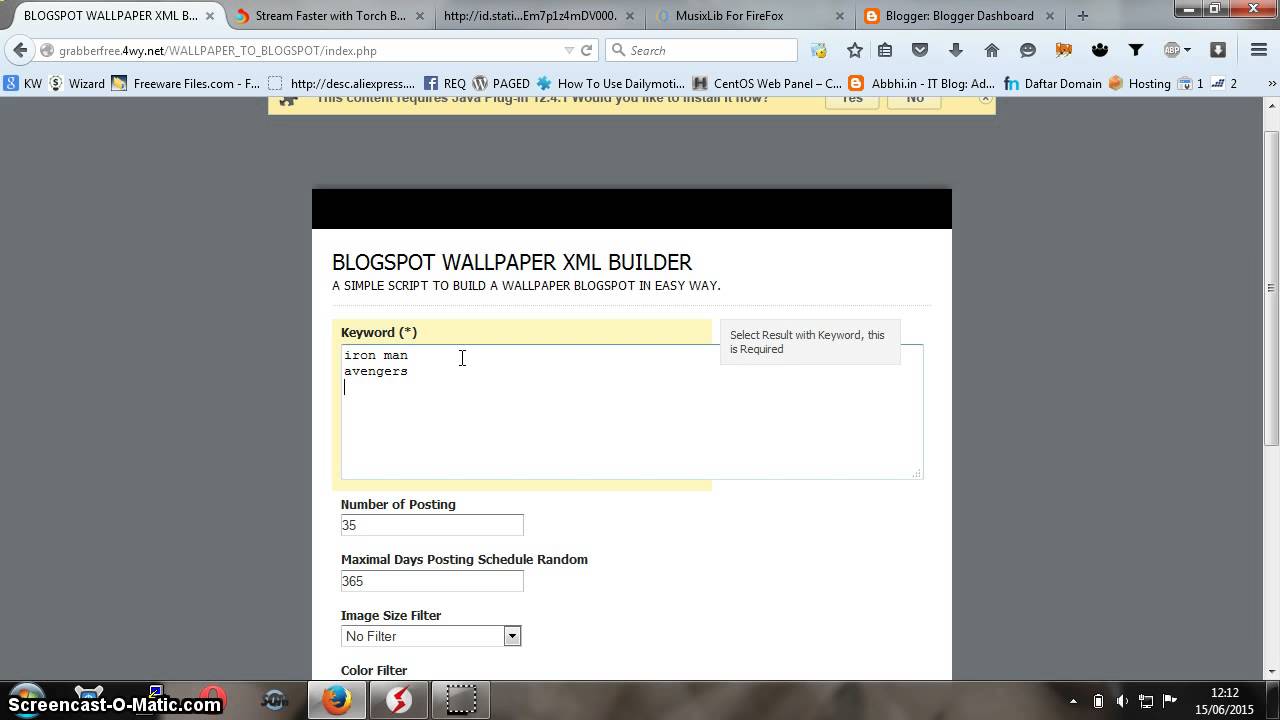Click the orange fox extension icon
This screenshot has height=720, width=1280.
[x=1064, y=50]
